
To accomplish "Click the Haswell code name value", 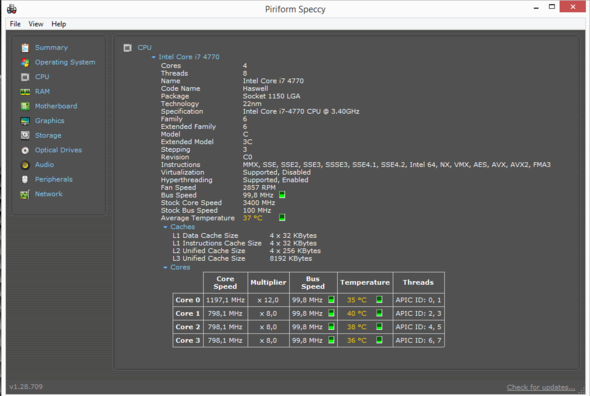I will pos(255,89).
